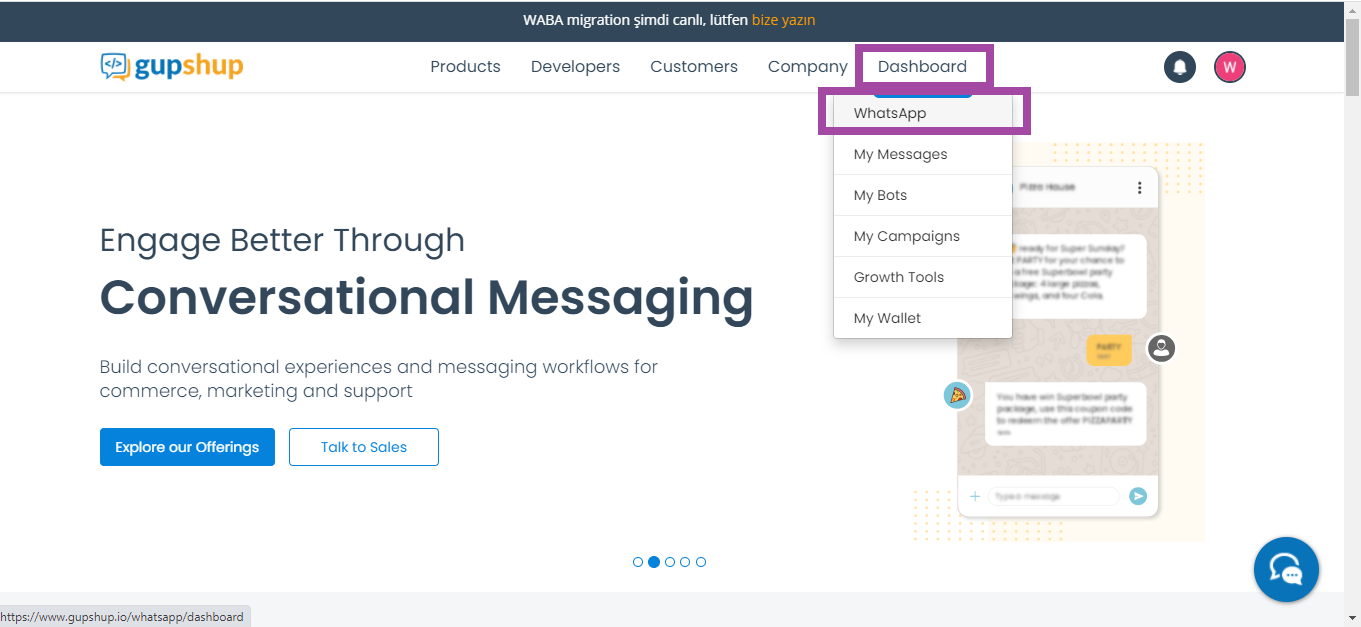Switch to the fourth carousel slide dot
Viewport: 1361px width, 627px height.
(x=685, y=562)
